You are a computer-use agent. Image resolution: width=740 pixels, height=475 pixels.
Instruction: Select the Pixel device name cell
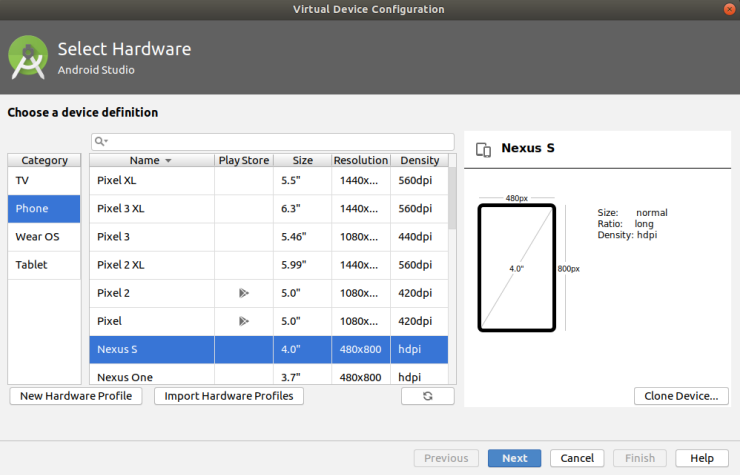point(151,322)
